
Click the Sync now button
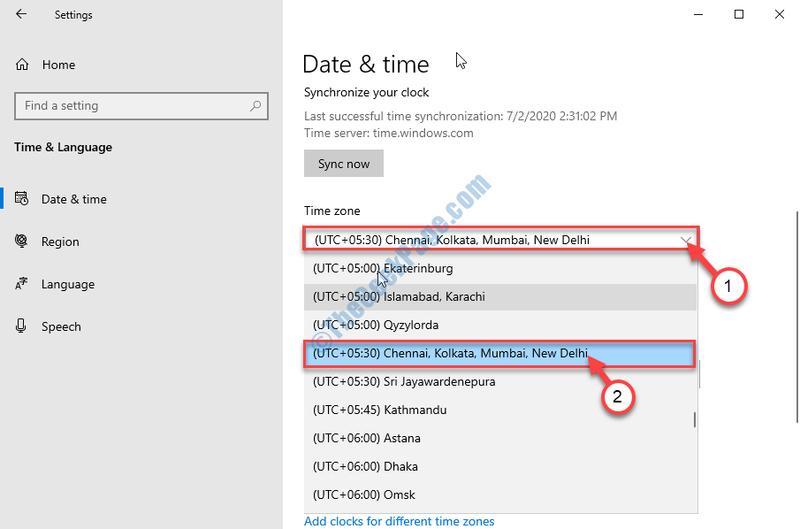click(x=343, y=163)
